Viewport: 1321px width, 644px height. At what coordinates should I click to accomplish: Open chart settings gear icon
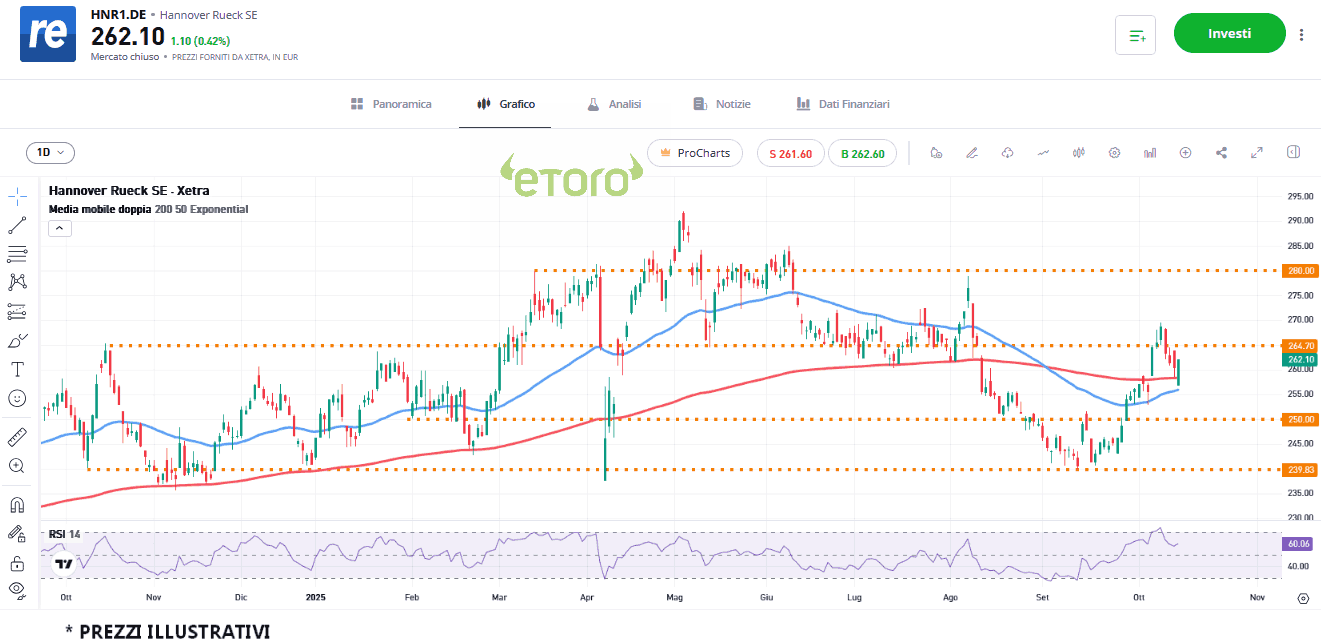(1114, 153)
